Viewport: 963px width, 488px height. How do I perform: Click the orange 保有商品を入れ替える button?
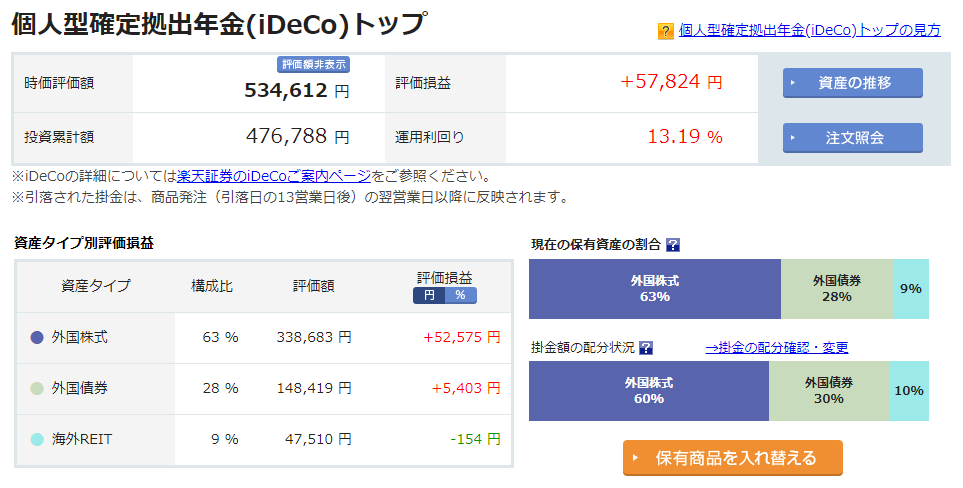click(x=732, y=458)
